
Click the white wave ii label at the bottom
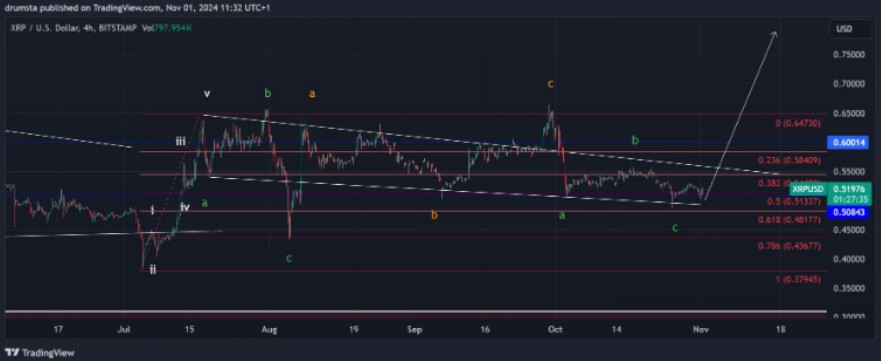point(153,269)
